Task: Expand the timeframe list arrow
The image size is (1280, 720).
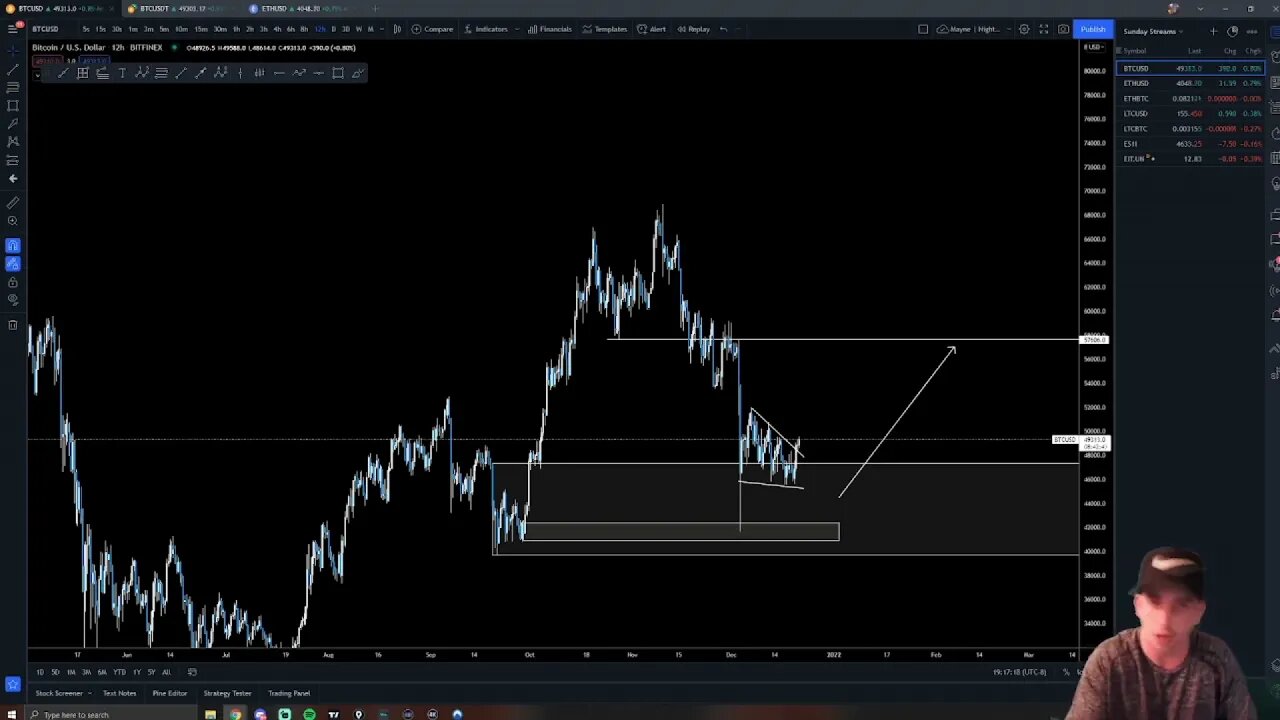Action: [x=381, y=29]
